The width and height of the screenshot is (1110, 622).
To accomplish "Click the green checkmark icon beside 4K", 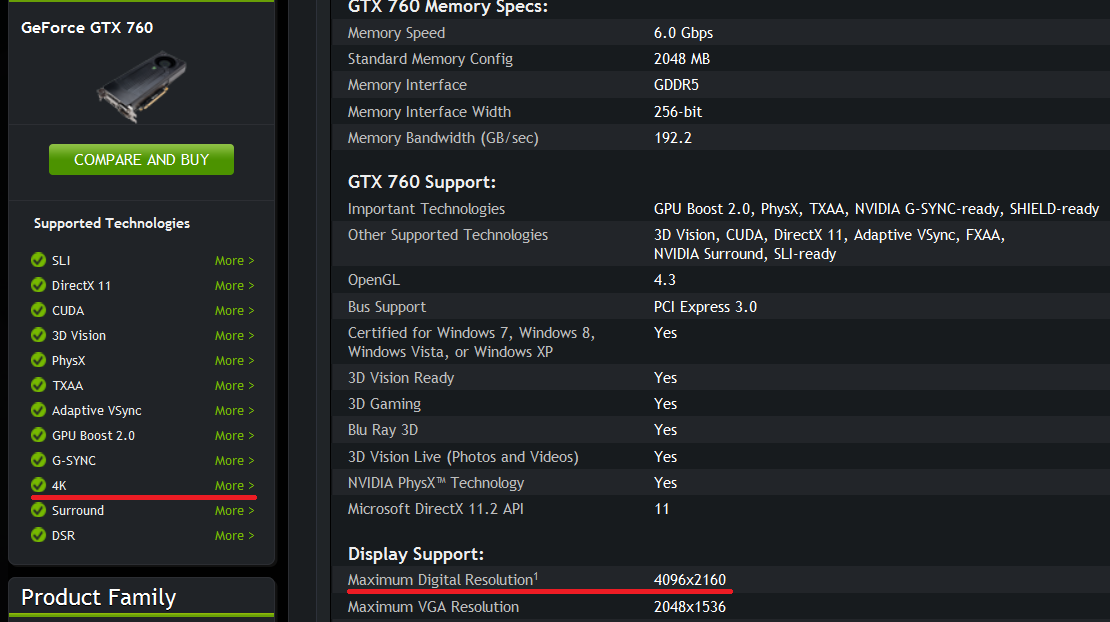I will (x=38, y=485).
